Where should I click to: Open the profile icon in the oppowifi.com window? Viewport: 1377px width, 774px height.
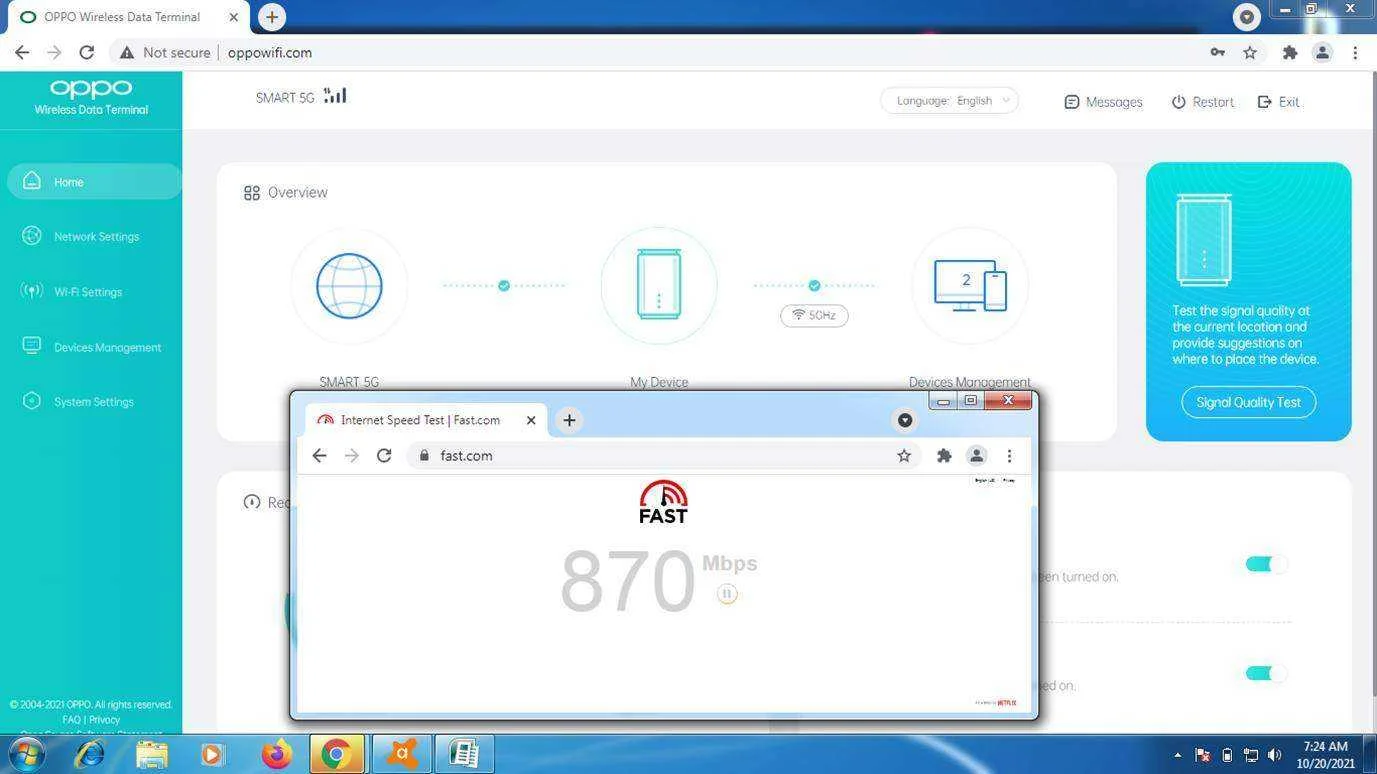(x=1322, y=53)
